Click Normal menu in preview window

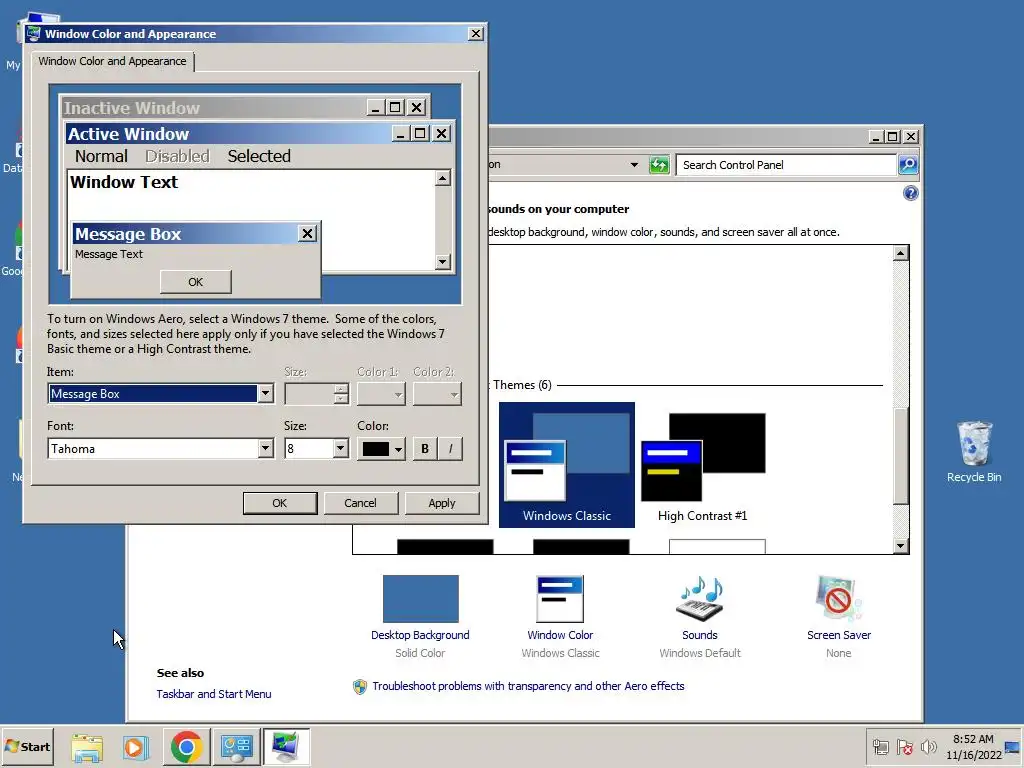tap(101, 156)
